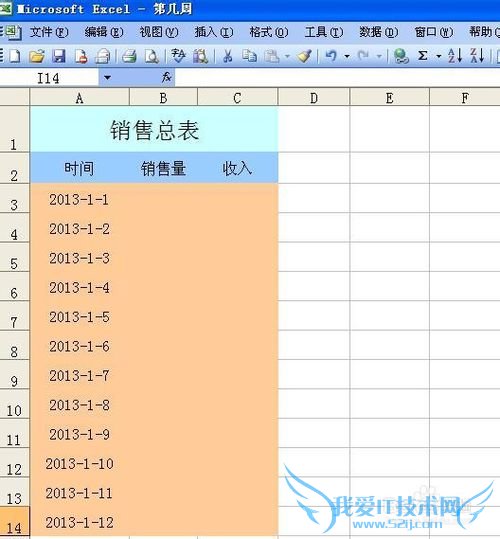Insert hyperlink with the globe icon
Screen dimensions: 500x539
pyautogui.click(x=401, y=56)
